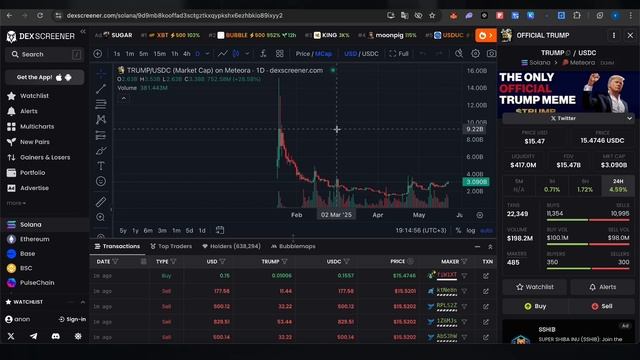Open DEX Screener X profile icon

(11, 336)
